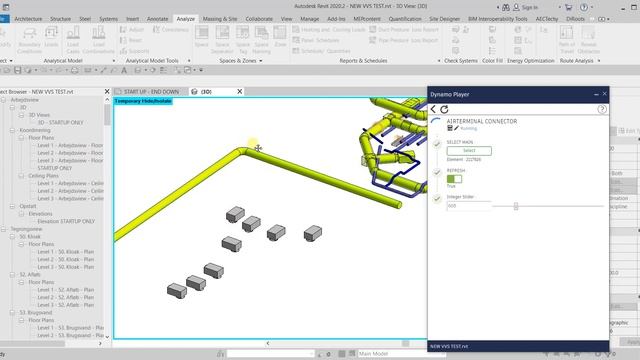Click the Integer Slider check mark
Screen dimensions: 640x360
[437, 199]
